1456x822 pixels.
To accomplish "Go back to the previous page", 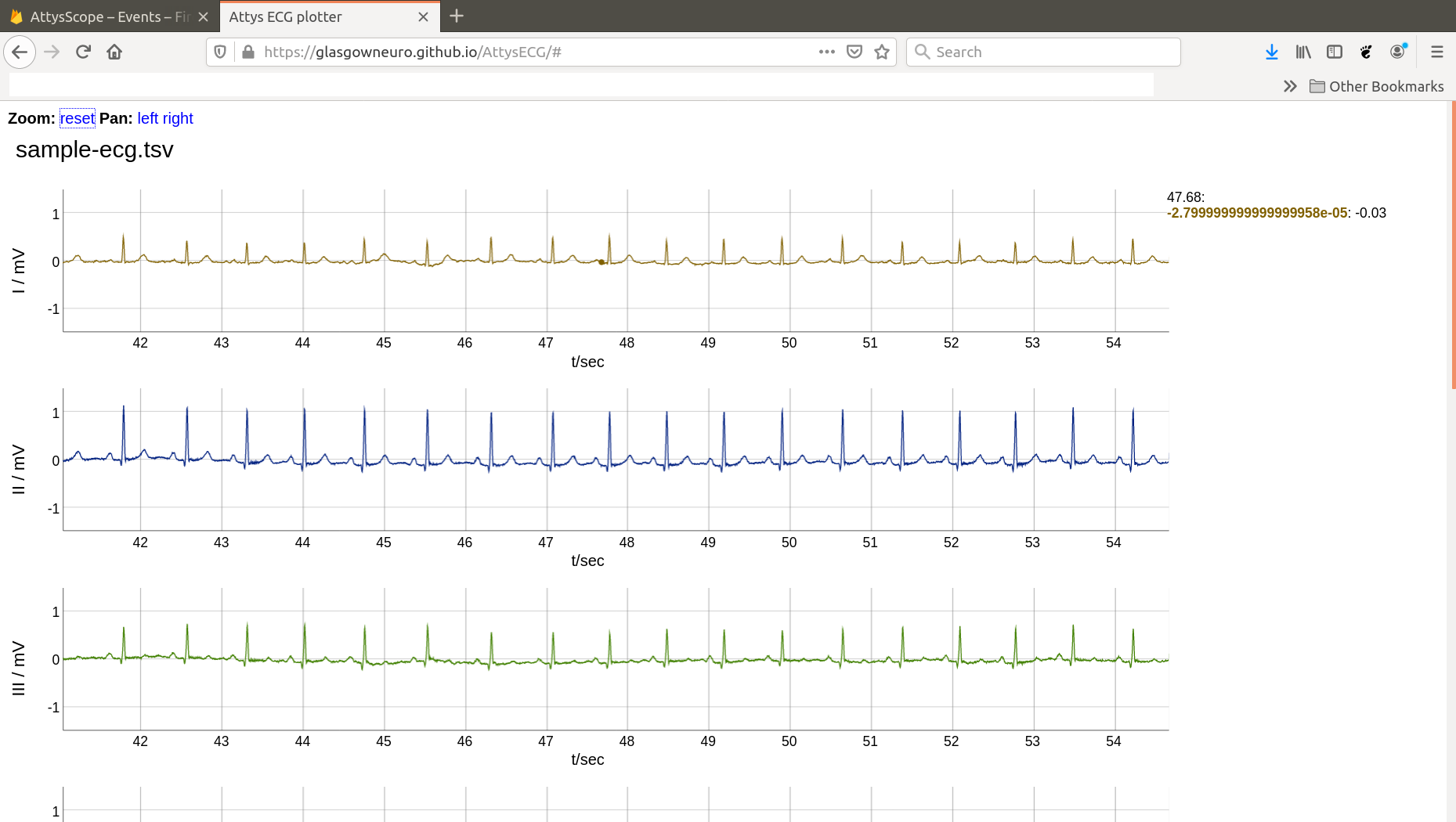I will [x=20, y=52].
